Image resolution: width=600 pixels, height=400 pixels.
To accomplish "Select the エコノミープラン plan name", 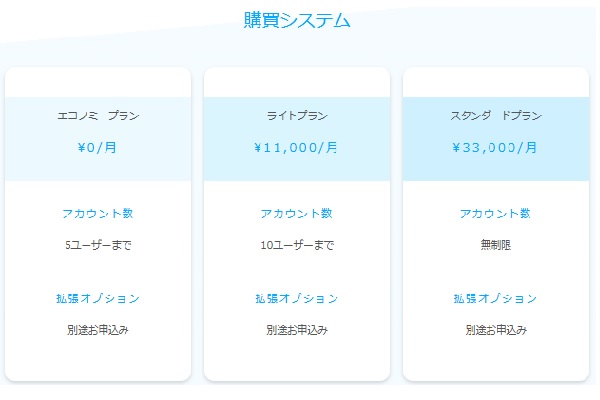I will pyautogui.click(x=98, y=116).
